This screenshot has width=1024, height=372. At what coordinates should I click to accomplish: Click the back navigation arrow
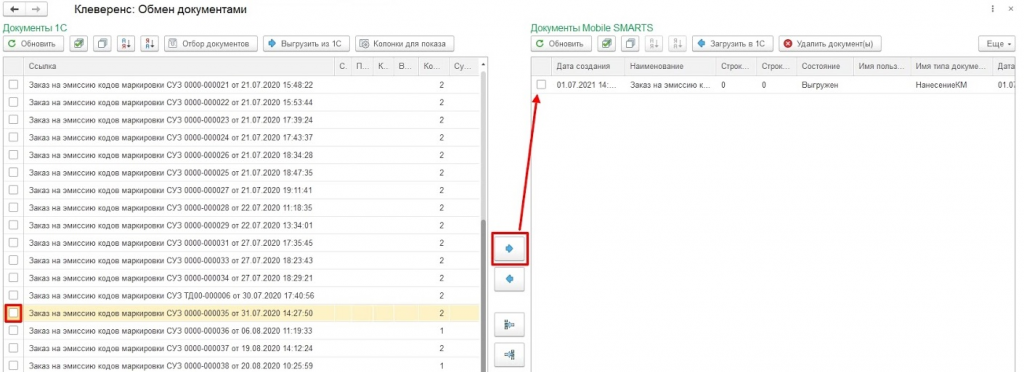coord(14,10)
